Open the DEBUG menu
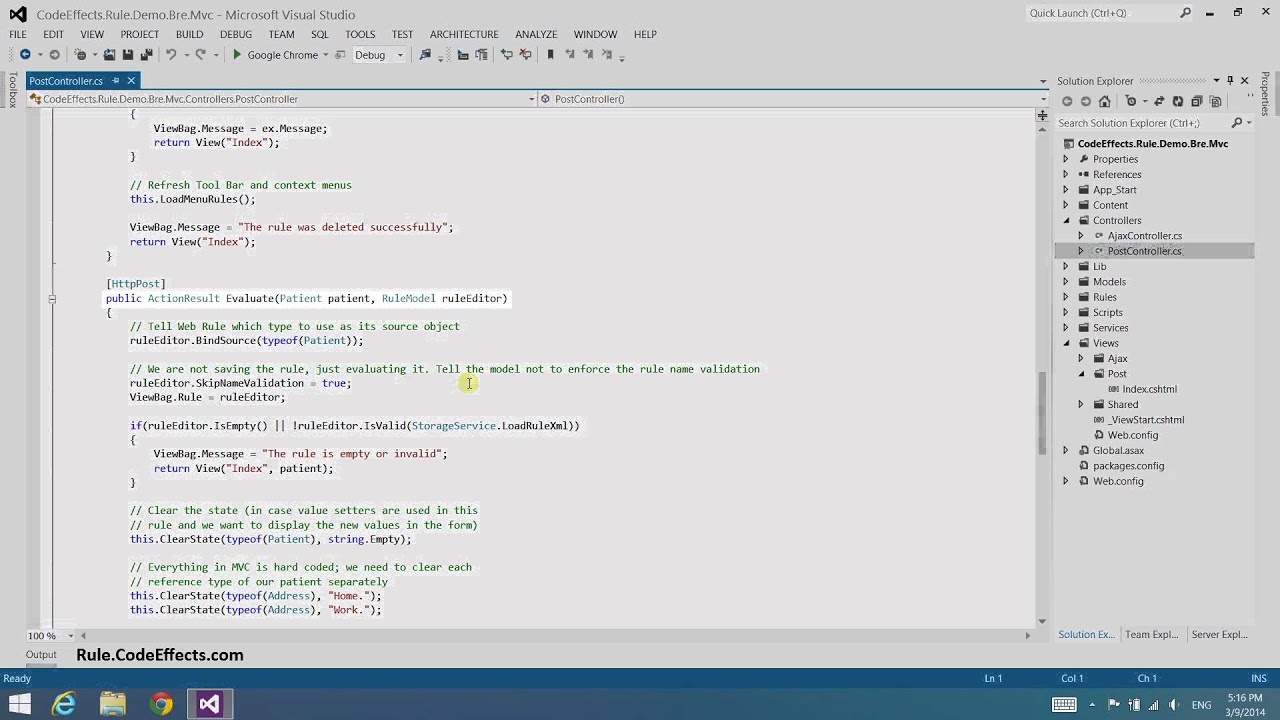The width and height of the screenshot is (1280, 720). (x=236, y=34)
